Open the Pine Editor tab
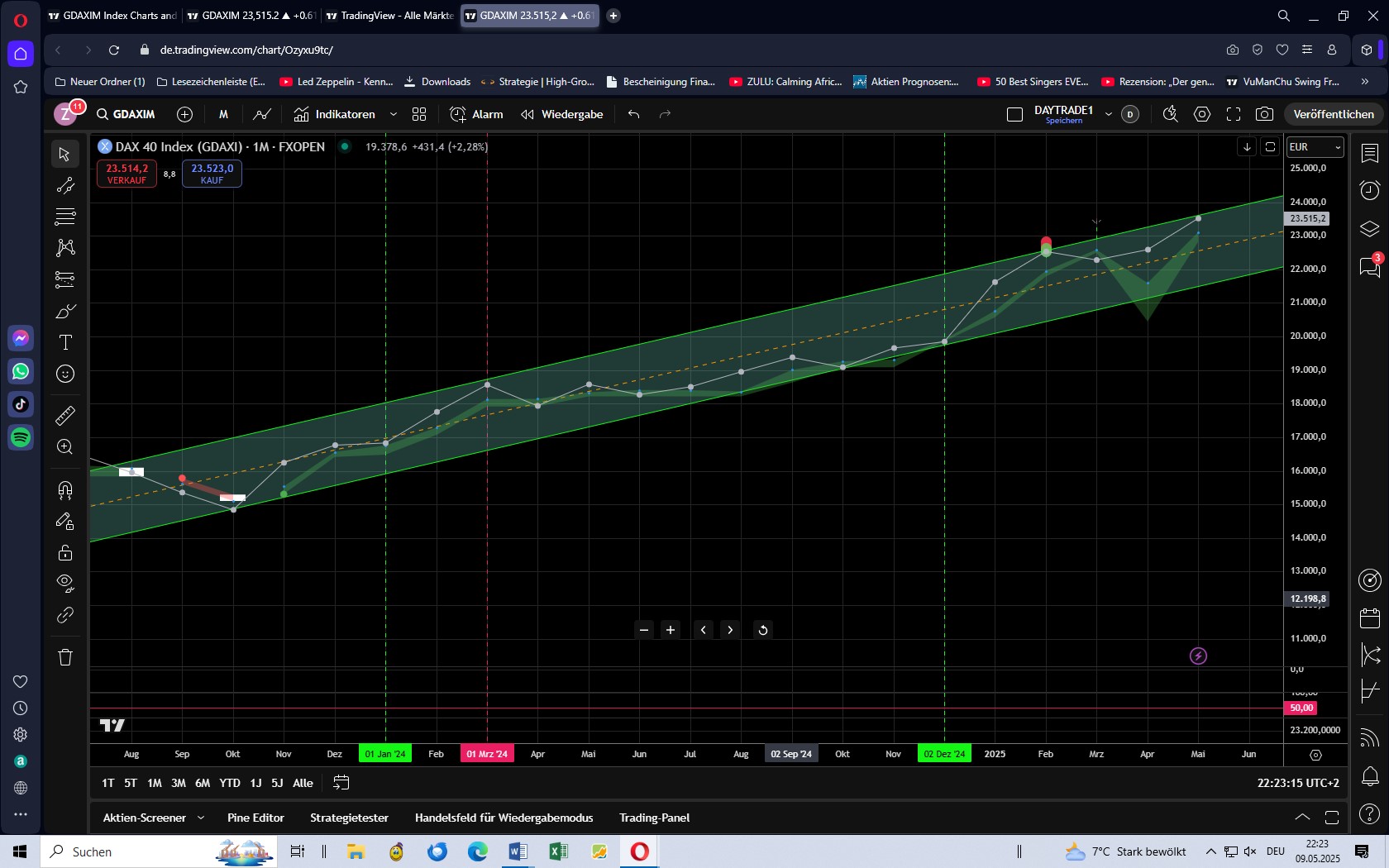The image size is (1389, 868). pyautogui.click(x=255, y=818)
